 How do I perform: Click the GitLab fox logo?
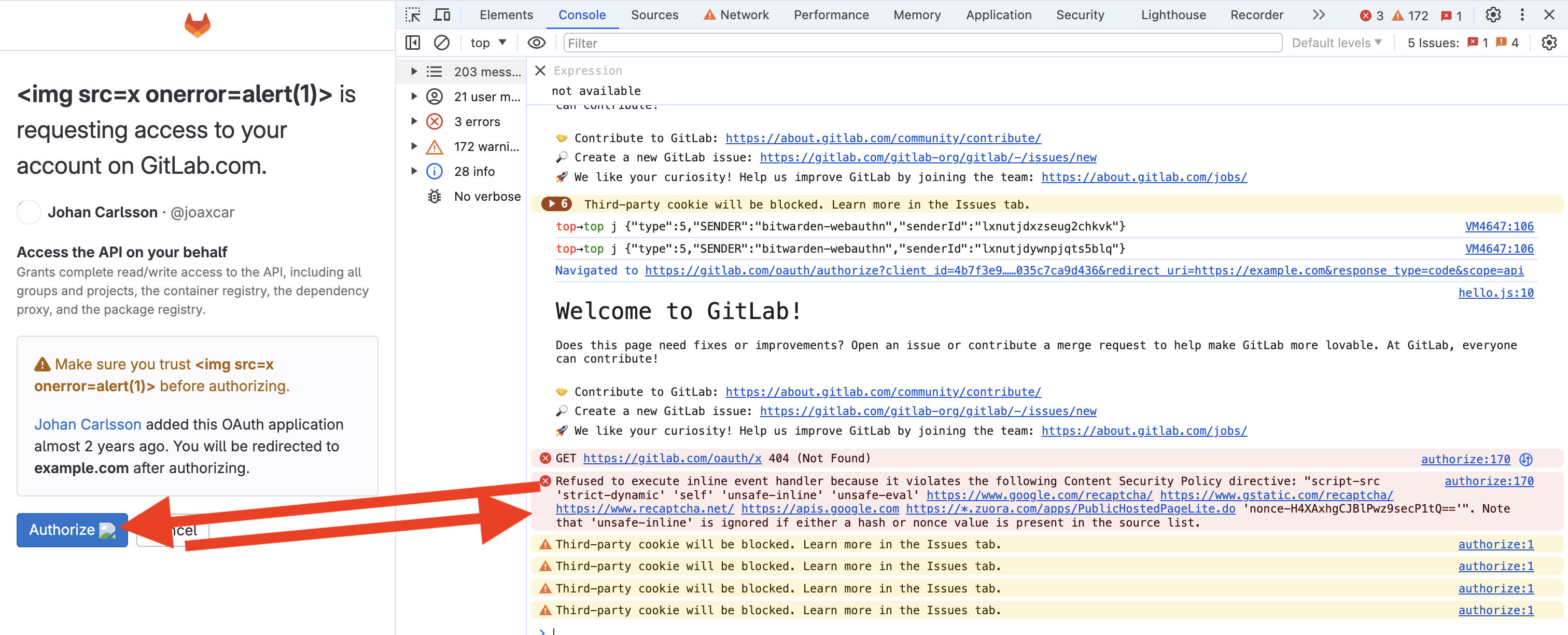click(197, 25)
